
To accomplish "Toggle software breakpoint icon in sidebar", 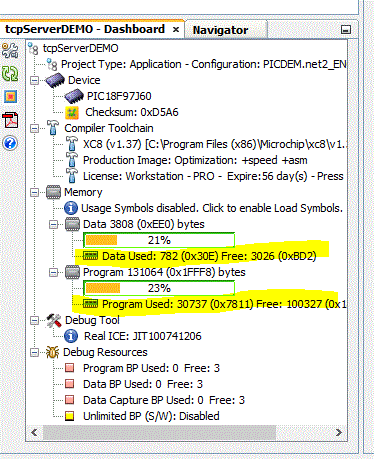I will coord(10,97).
